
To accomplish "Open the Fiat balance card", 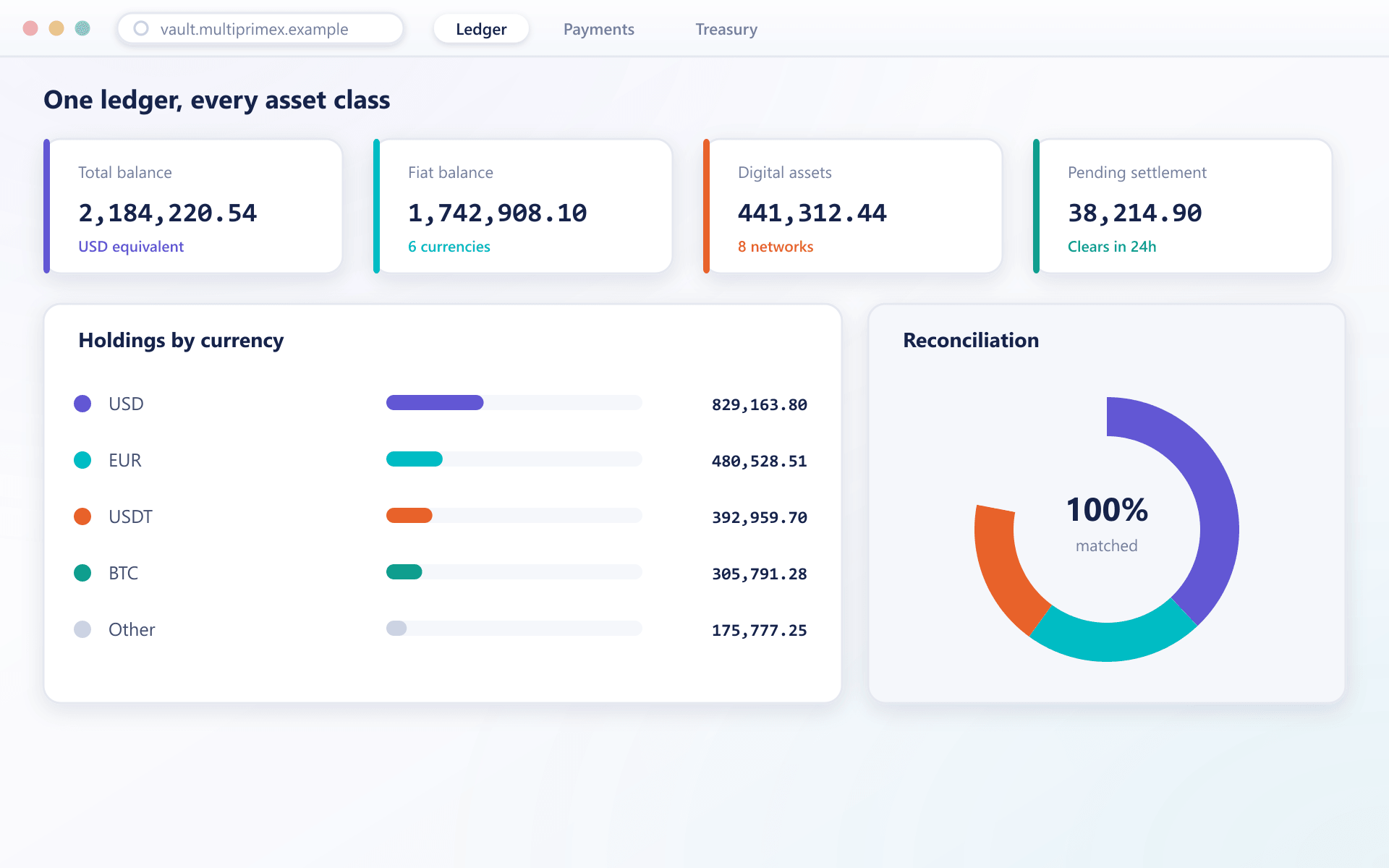I will [522, 206].
